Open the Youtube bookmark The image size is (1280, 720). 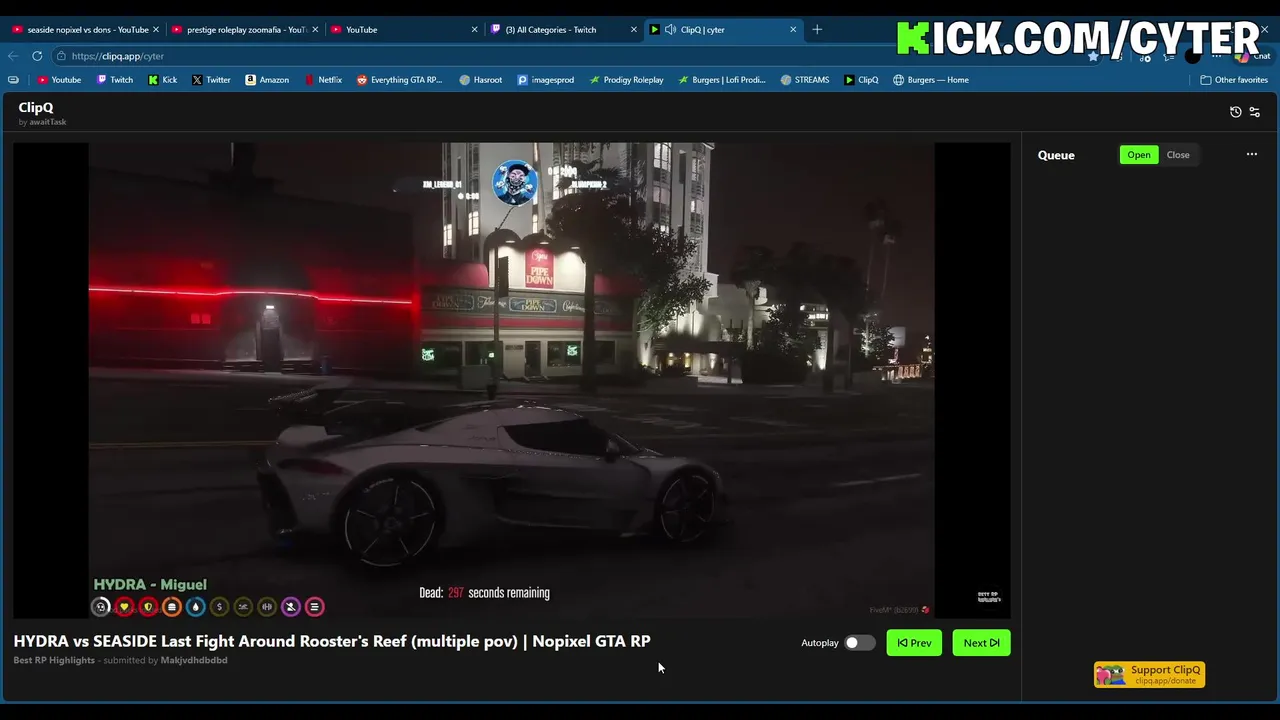[x=59, y=80]
